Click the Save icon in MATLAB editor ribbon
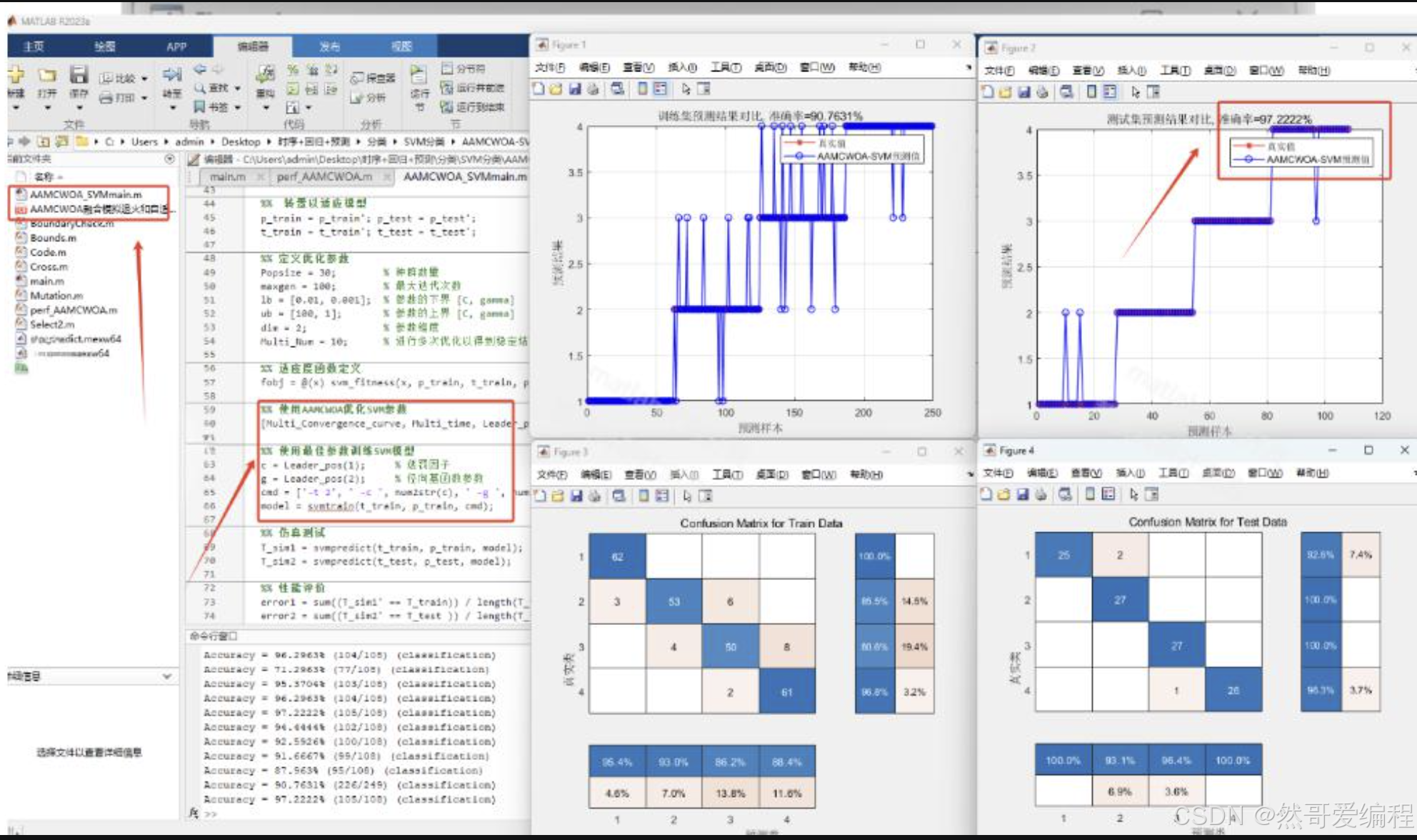This screenshot has width=1417, height=840. click(79, 74)
